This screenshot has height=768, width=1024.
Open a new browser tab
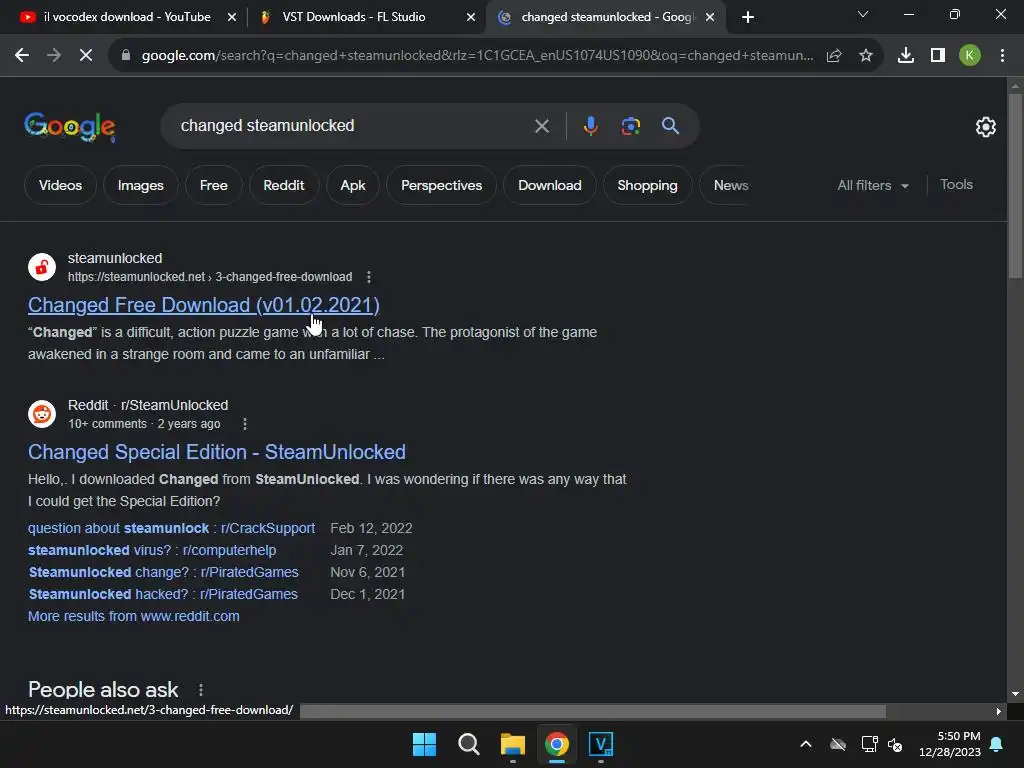coord(748,17)
